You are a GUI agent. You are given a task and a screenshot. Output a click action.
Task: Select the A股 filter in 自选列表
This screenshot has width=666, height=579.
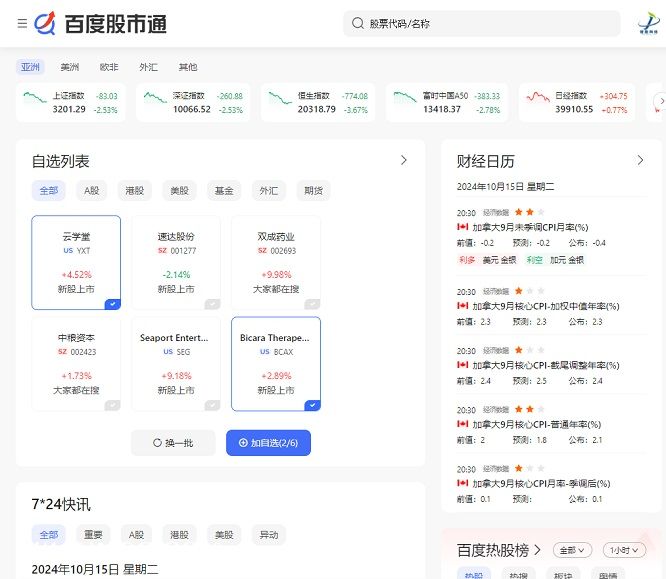[x=92, y=191]
